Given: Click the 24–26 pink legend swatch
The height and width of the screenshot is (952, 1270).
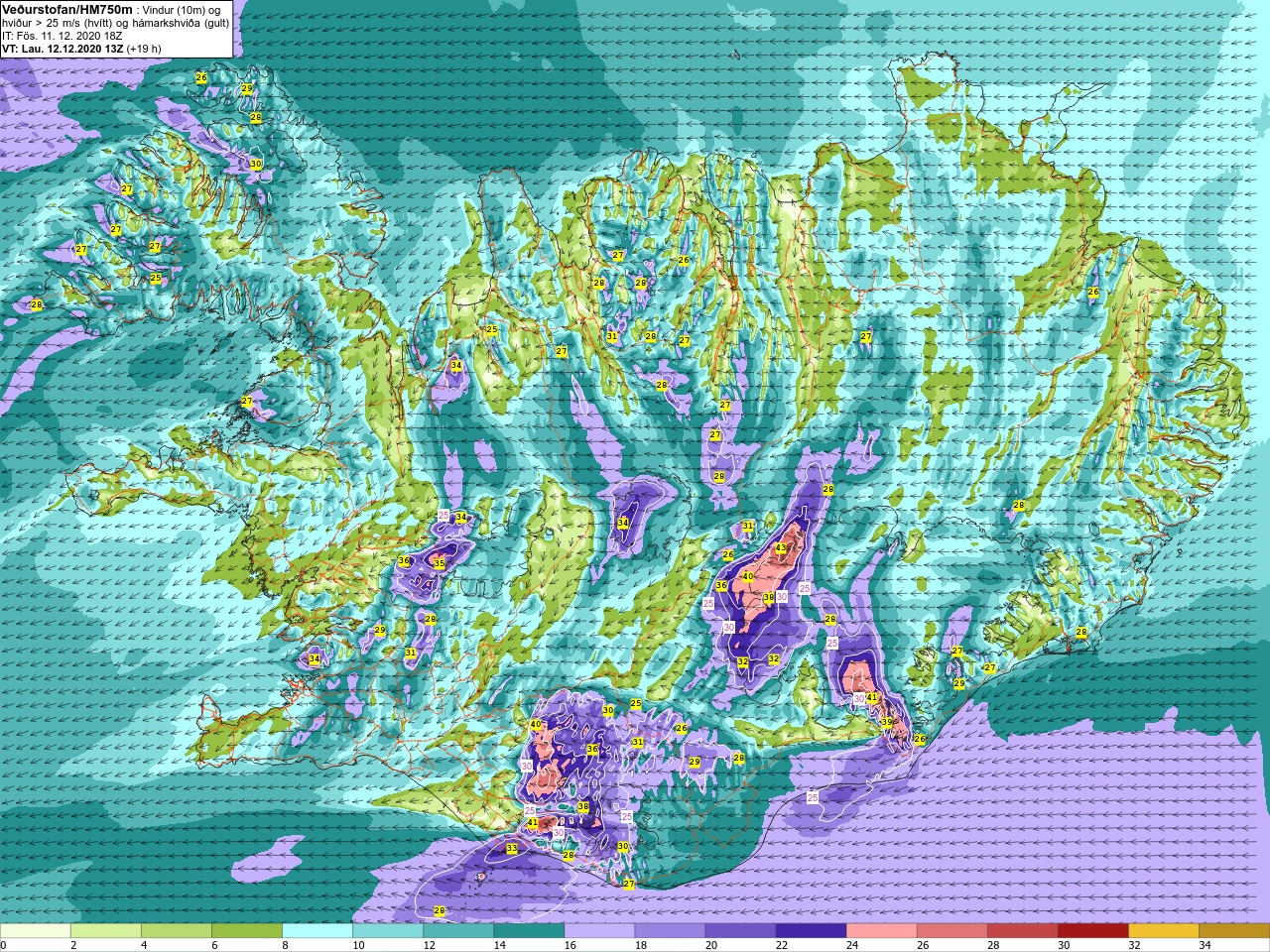Looking at the screenshot, I should pos(881,931).
